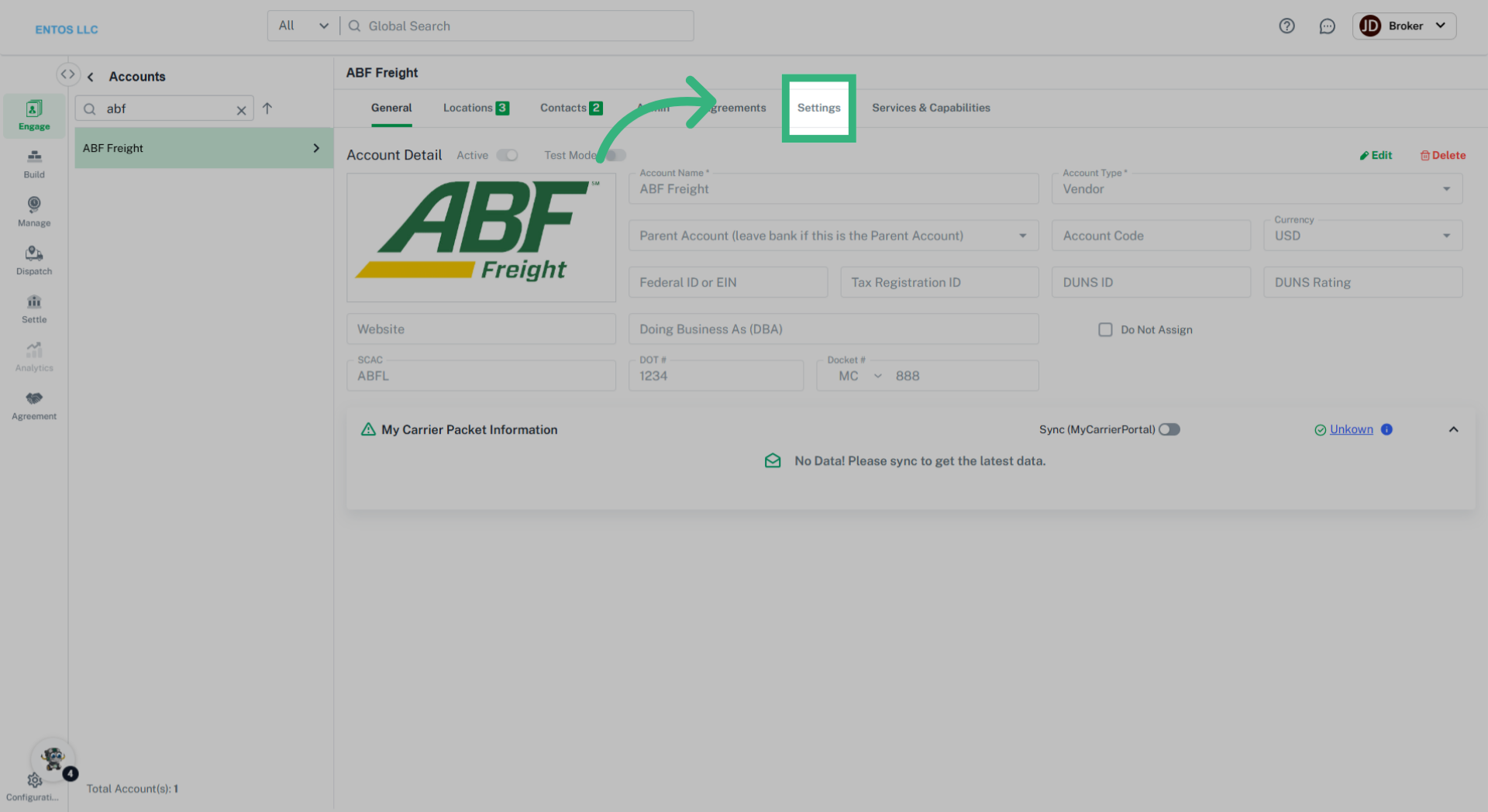Image resolution: width=1488 pixels, height=812 pixels.
Task: Click the ABF Freight page heading
Action: pyautogui.click(x=382, y=73)
